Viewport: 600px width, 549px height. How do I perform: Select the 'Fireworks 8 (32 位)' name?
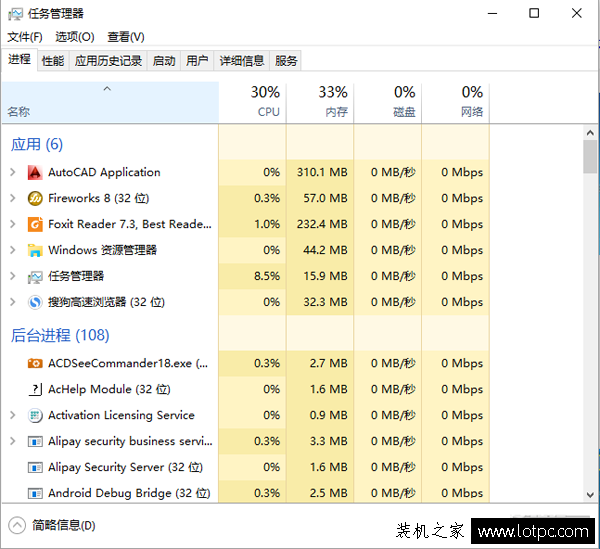coord(99,198)
